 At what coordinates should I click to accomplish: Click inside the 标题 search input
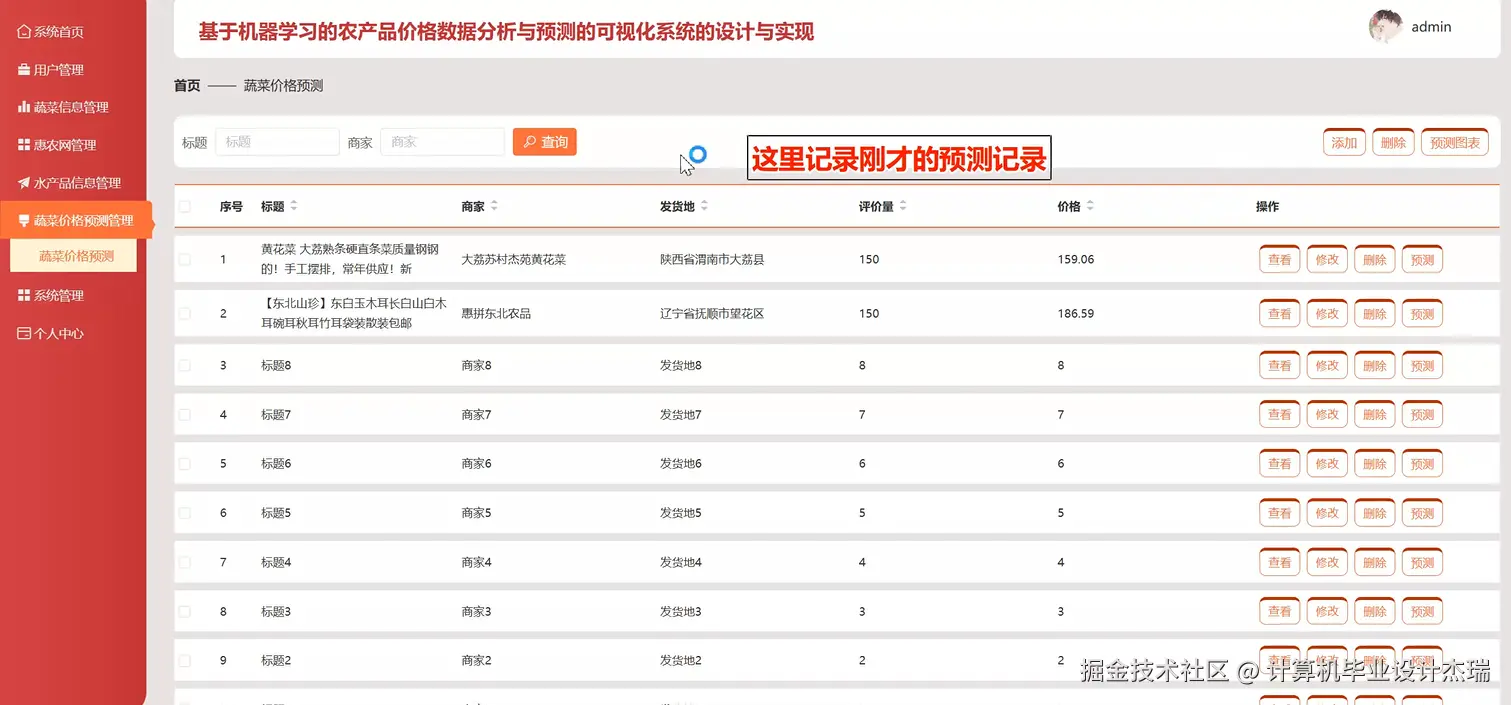tap(277, 141)
